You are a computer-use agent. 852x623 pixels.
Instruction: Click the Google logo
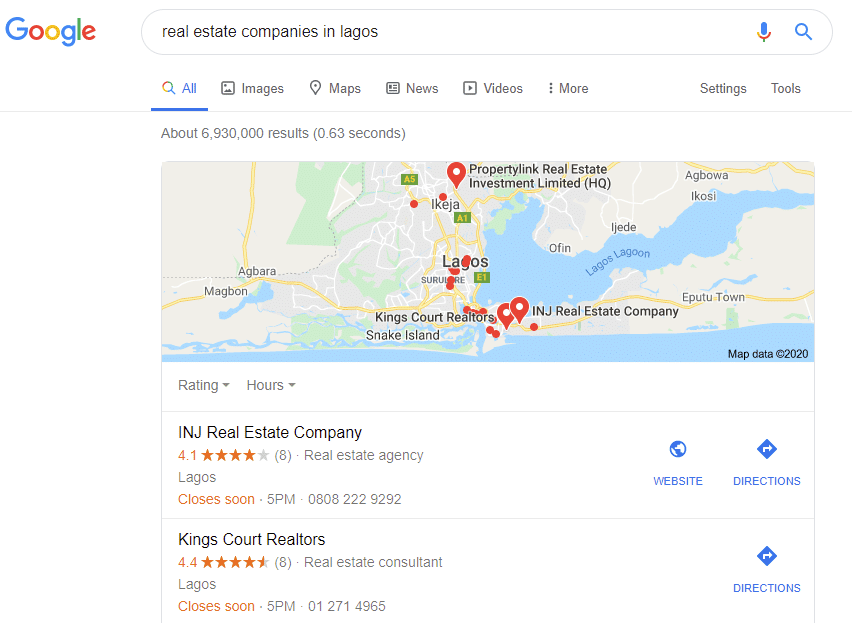click(51, 31)
